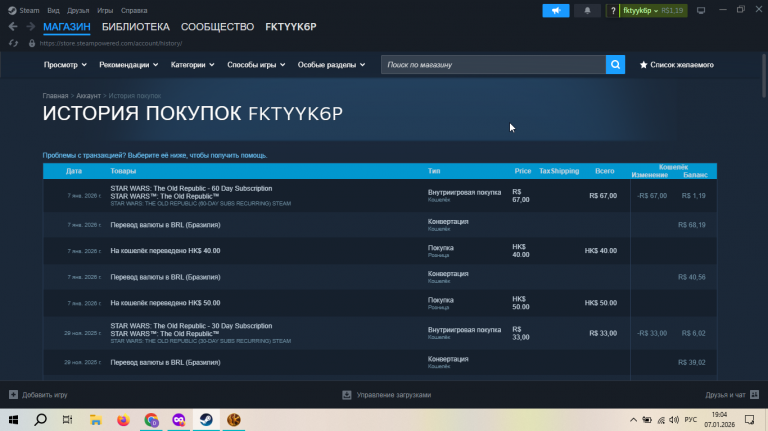Select the R$ 40,56 balance conversion row
Image resolution: width=768 pixels, height=431 pixels.
[380, 277]
